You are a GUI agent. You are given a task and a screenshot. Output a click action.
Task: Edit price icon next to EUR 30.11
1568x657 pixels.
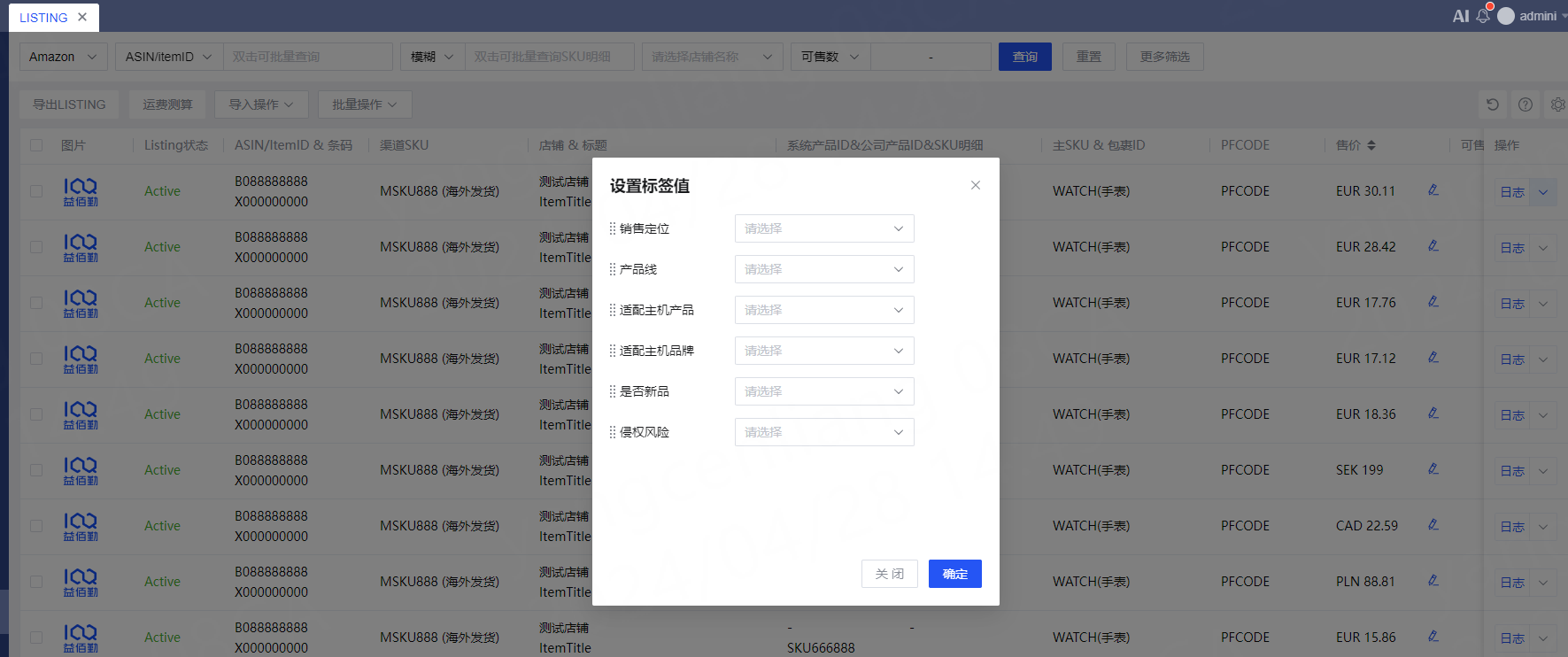(1433, 189)
